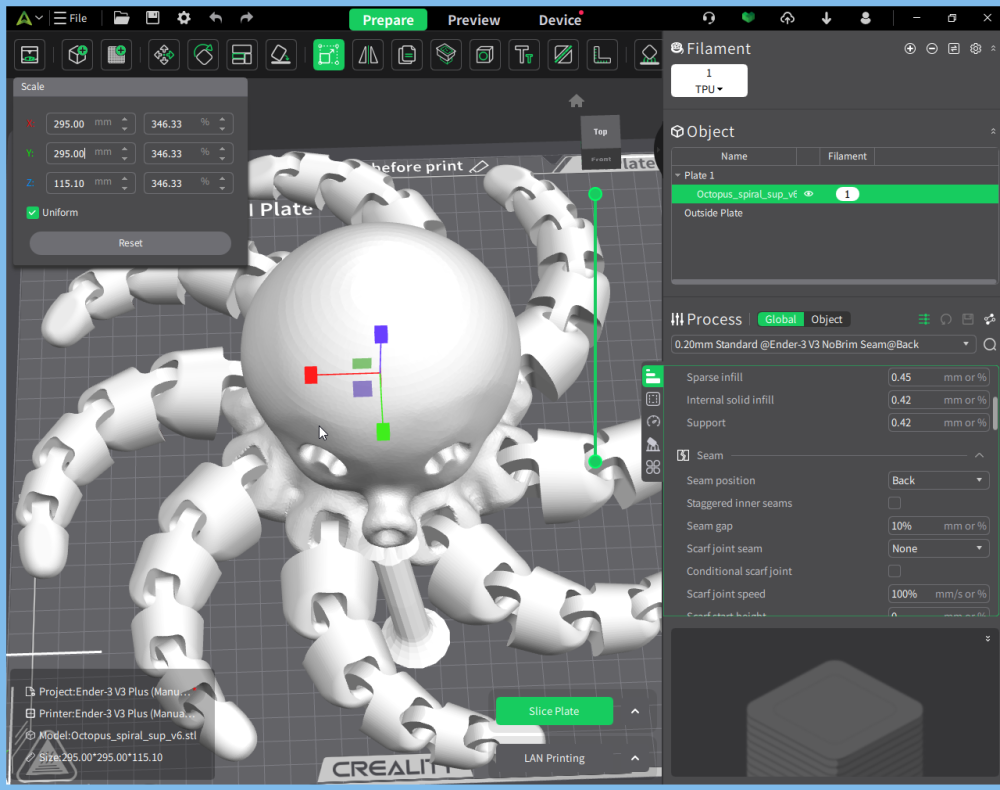Switch Process scope to Object
Screen dimensions: 1000x790
click(x=827, y=319)
